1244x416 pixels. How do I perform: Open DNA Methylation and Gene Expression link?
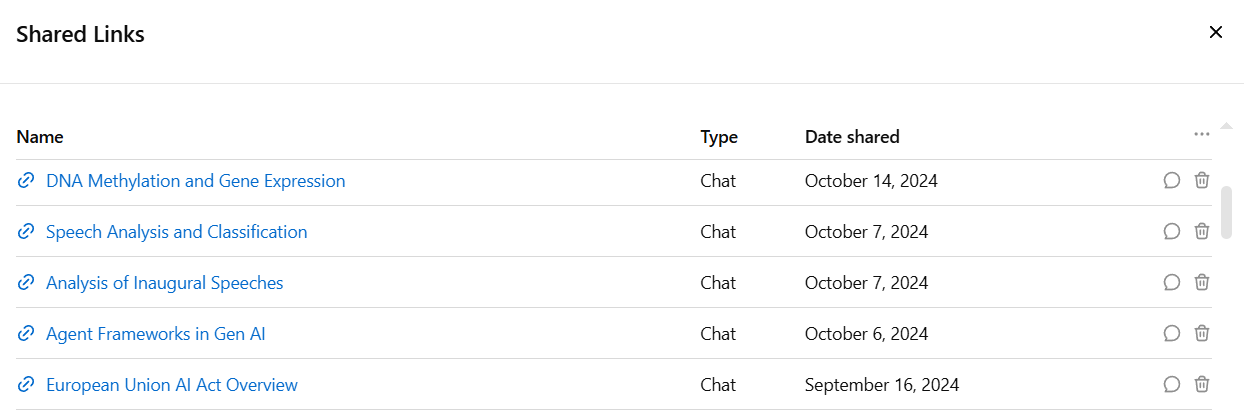tap(196, 181)
